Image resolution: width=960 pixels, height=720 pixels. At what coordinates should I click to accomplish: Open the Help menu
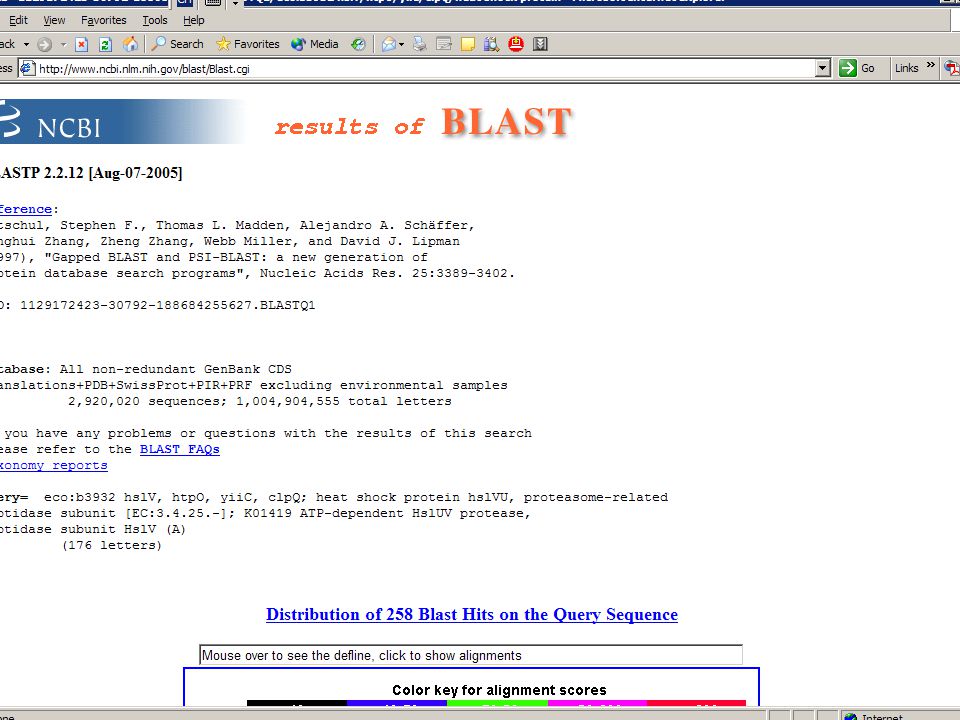[x=193, y=20]
